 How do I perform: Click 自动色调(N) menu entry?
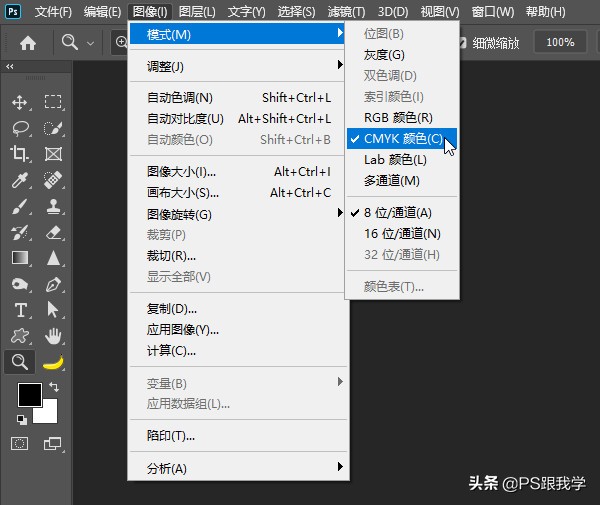click(x=237, y=98)
